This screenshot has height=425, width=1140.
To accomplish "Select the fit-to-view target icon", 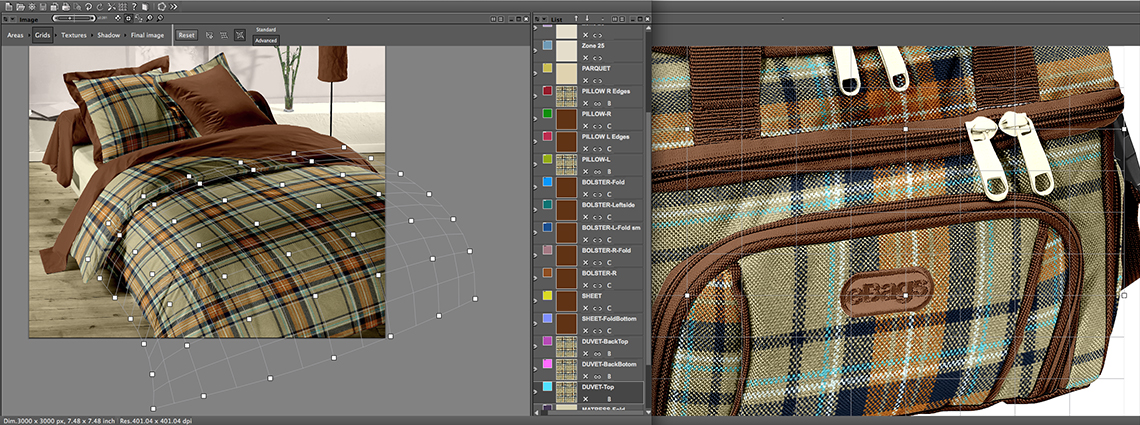I will point(129,18).
